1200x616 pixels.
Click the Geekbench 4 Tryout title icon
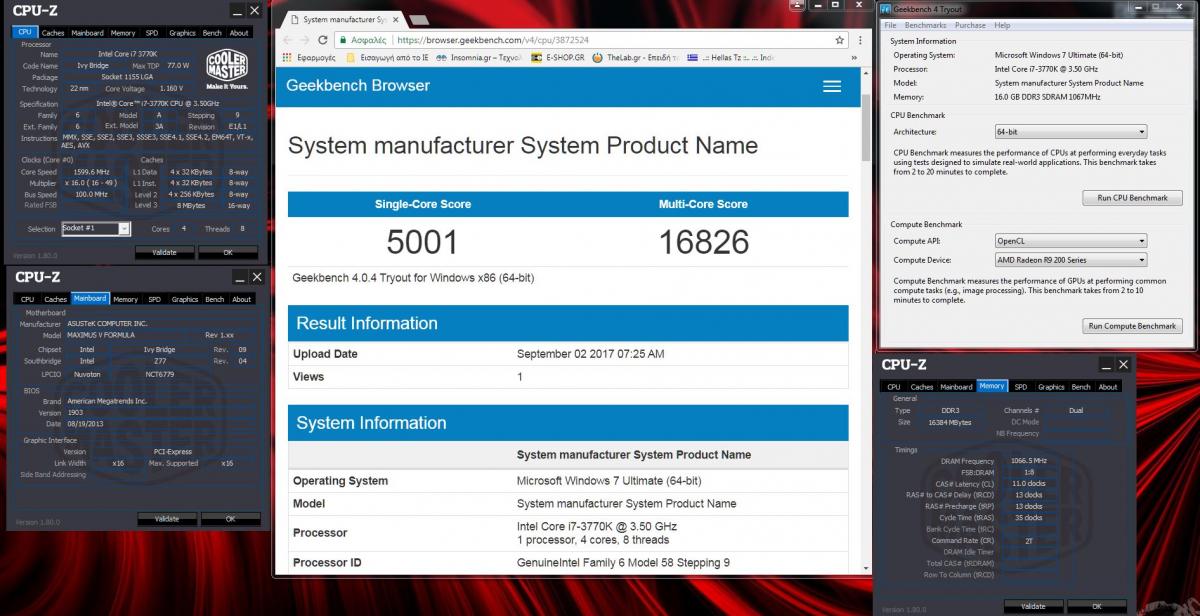[x=886, y=9]
